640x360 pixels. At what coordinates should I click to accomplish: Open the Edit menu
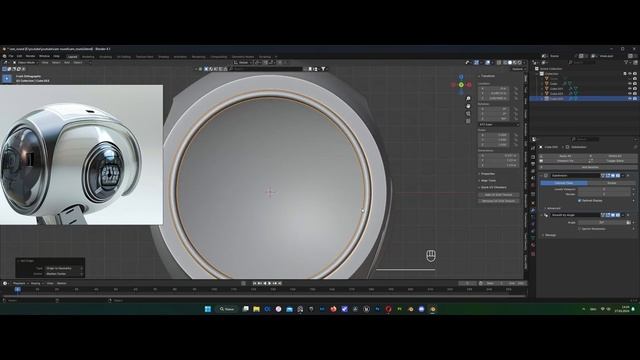pyautogui.click(x=19, y=56)
